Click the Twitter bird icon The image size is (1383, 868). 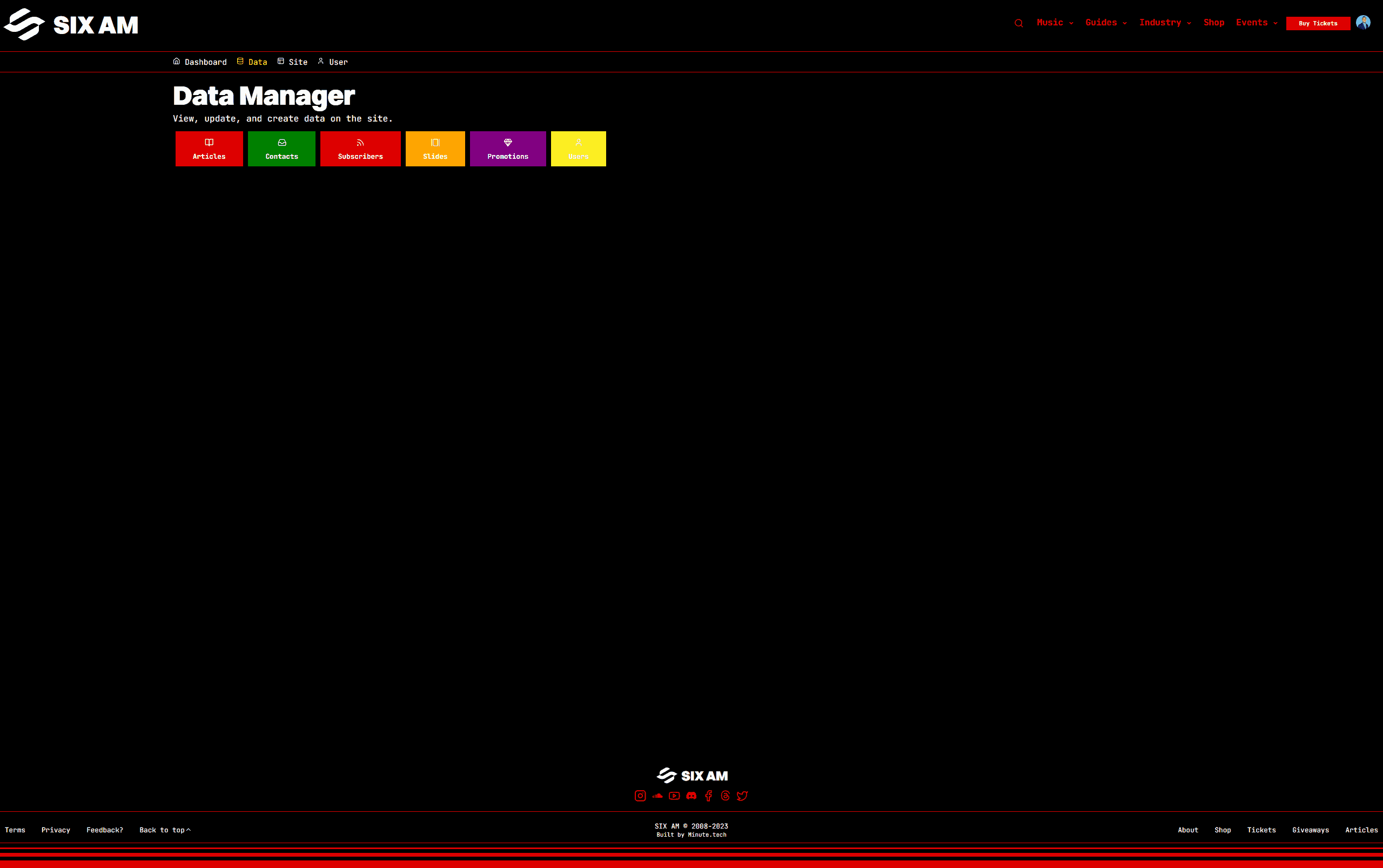(x=742, y=796)
